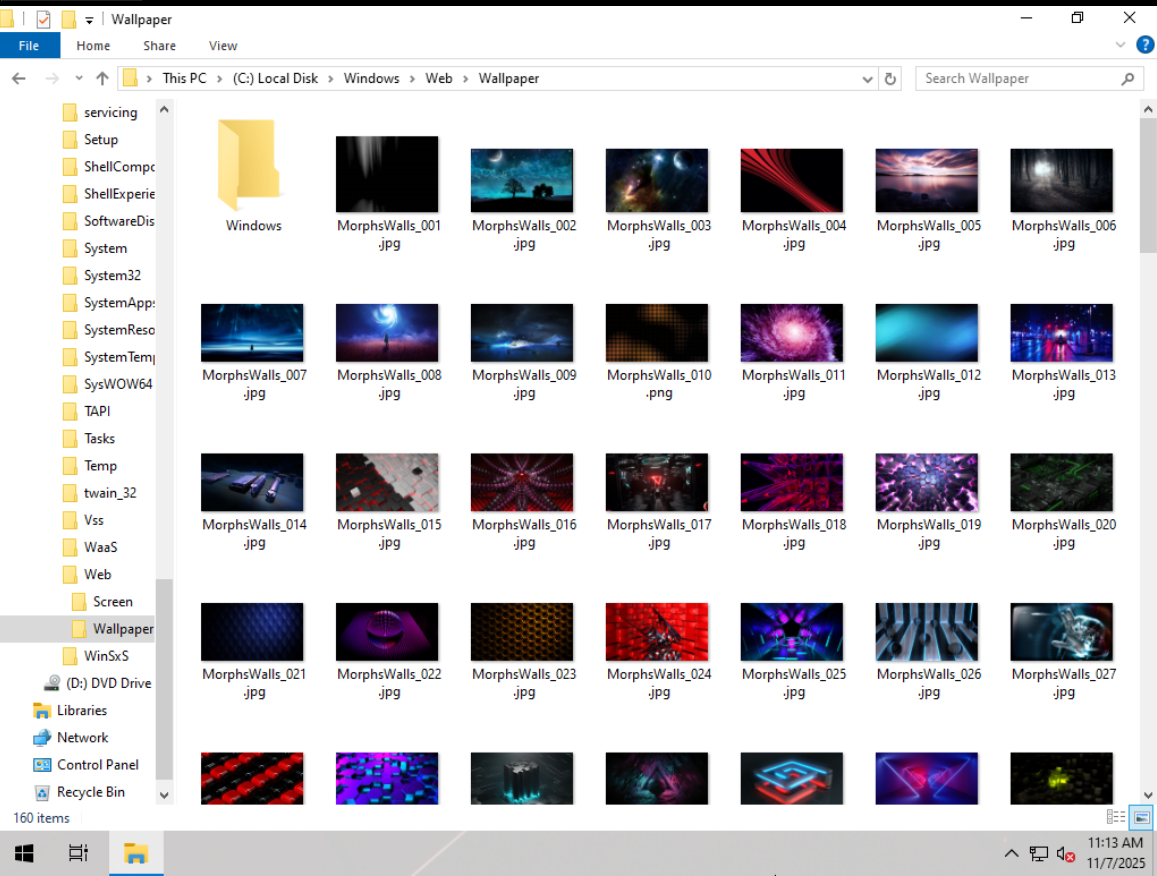Select WinSxS folder in tree
The height and width of the screenshot is (876, 1157).
coord(96,656)
